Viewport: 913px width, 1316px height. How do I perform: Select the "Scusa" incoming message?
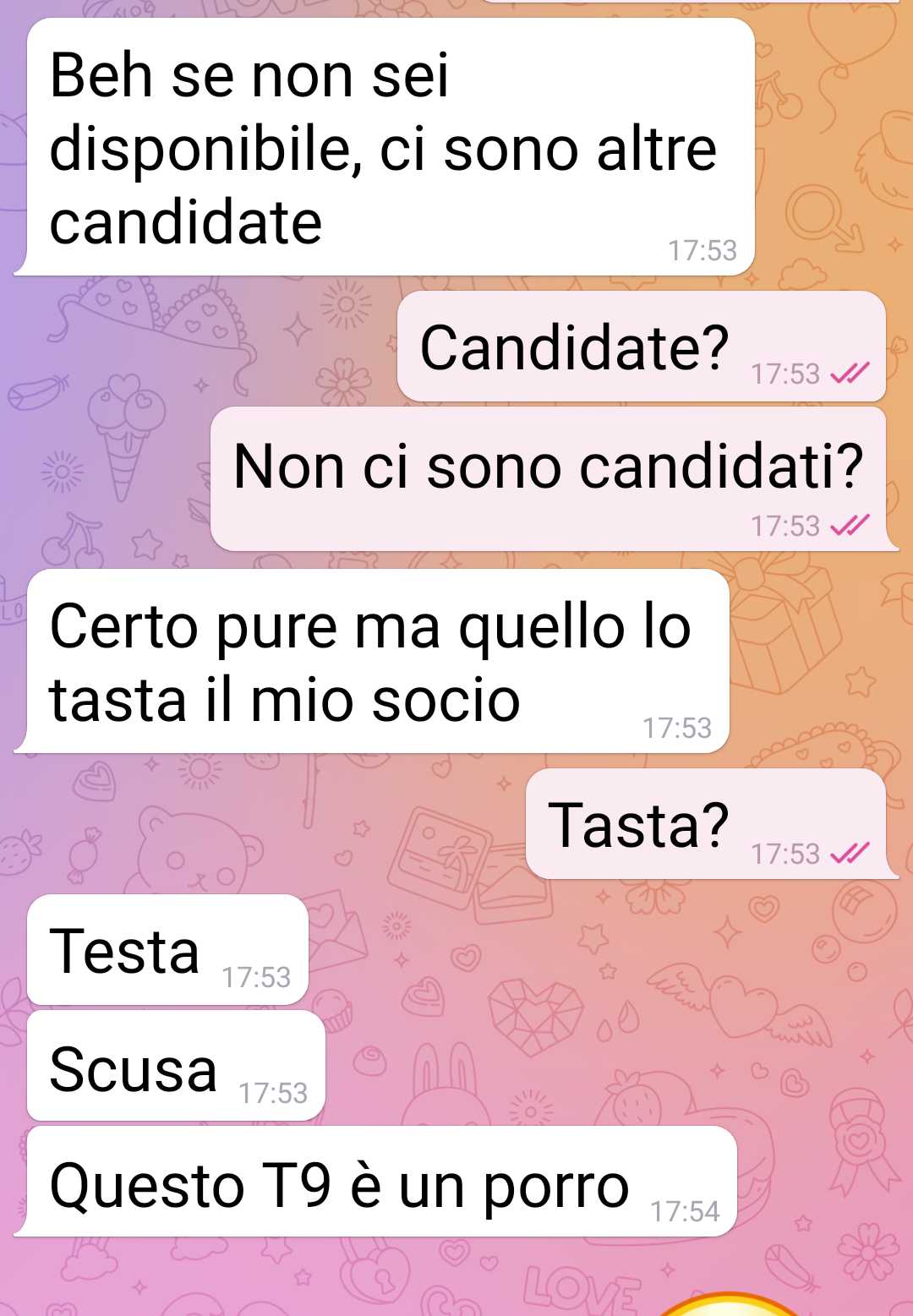coord(177,1066)
